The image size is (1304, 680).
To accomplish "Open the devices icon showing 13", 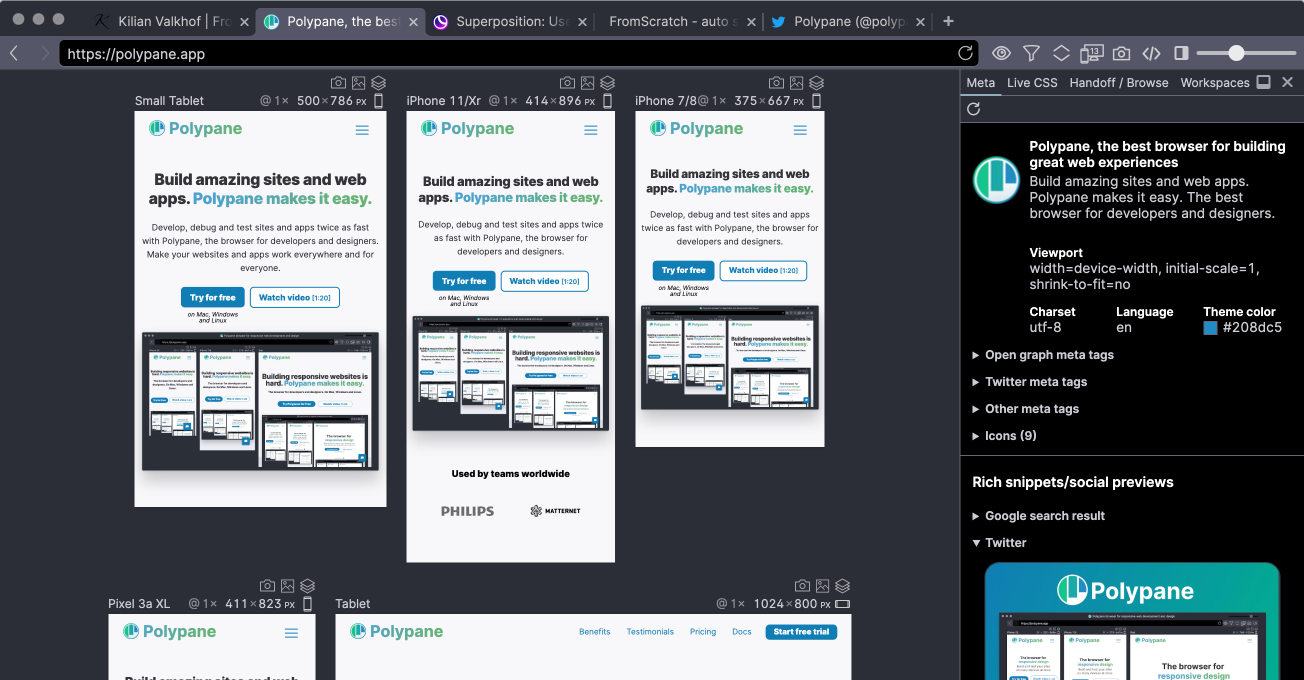I will [1092, 53].
